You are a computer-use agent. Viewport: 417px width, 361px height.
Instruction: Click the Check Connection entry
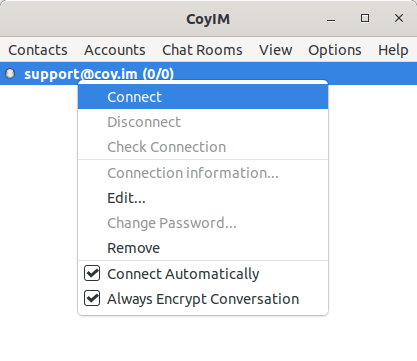203,147
